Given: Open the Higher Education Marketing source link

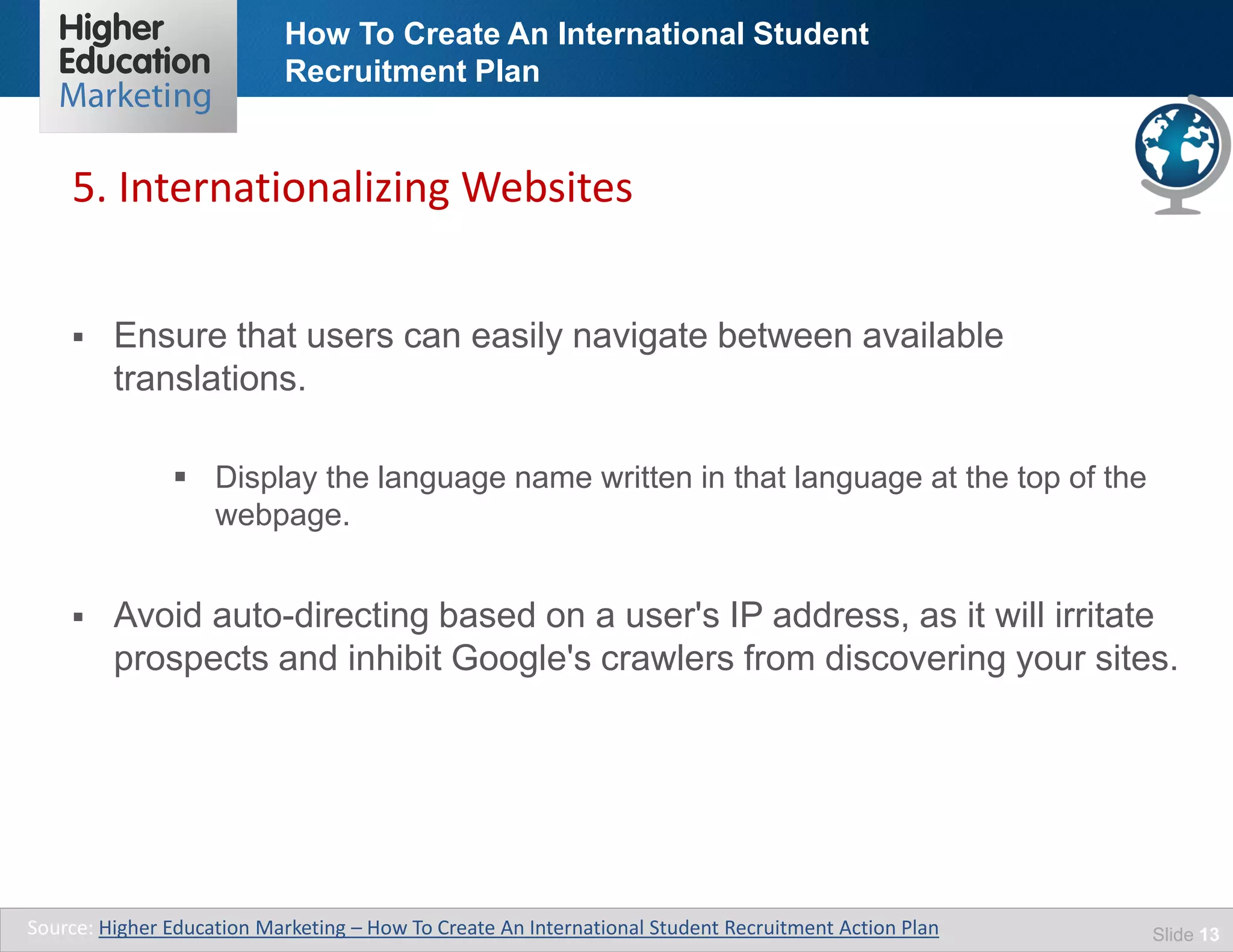Looking at the screenshot, I should (518, 927).
